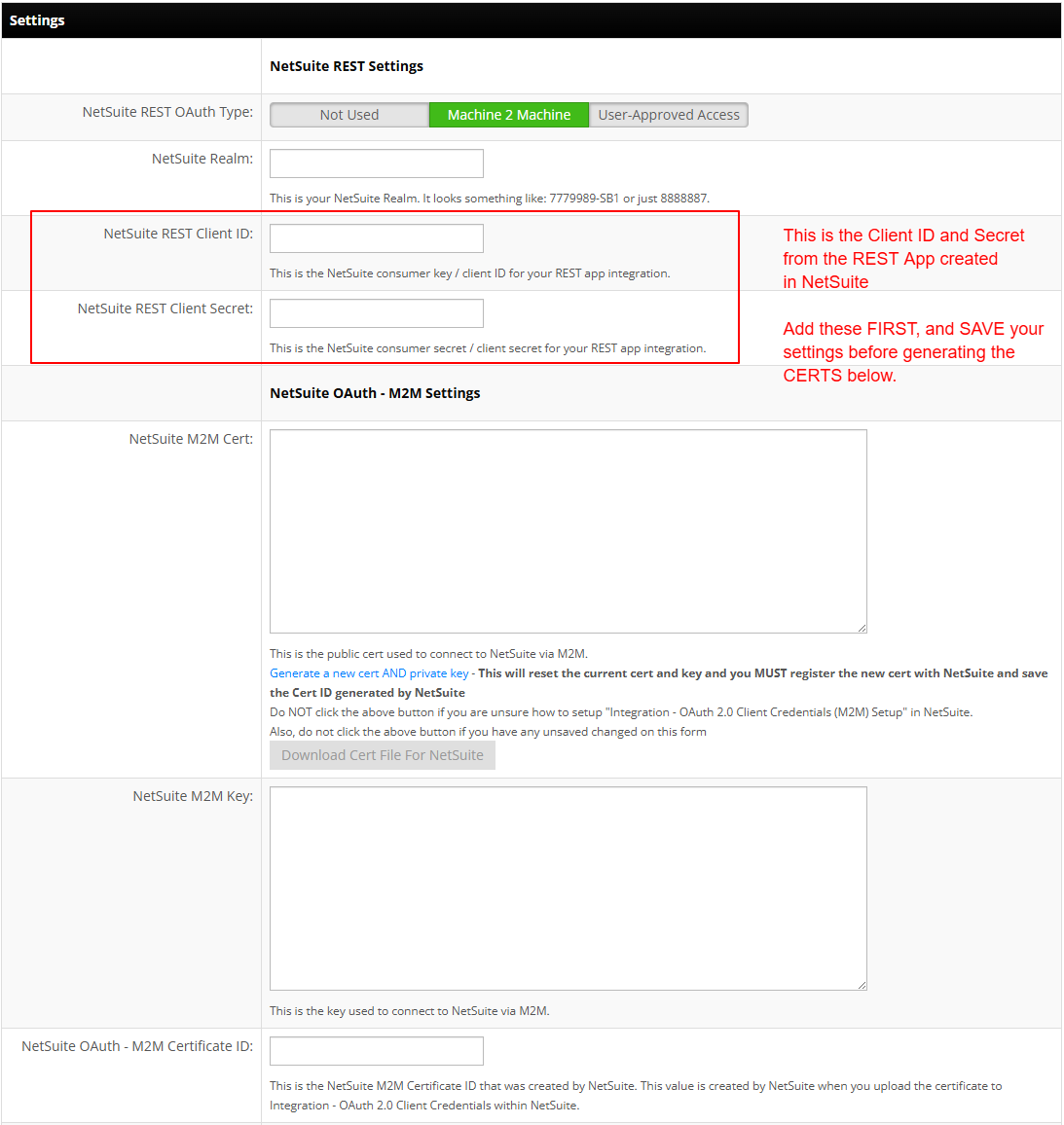The width and height of the screenshot is (1064, 1125).
Task: Focus the M2M Certificate ID field
Action: click(376, 1051)
